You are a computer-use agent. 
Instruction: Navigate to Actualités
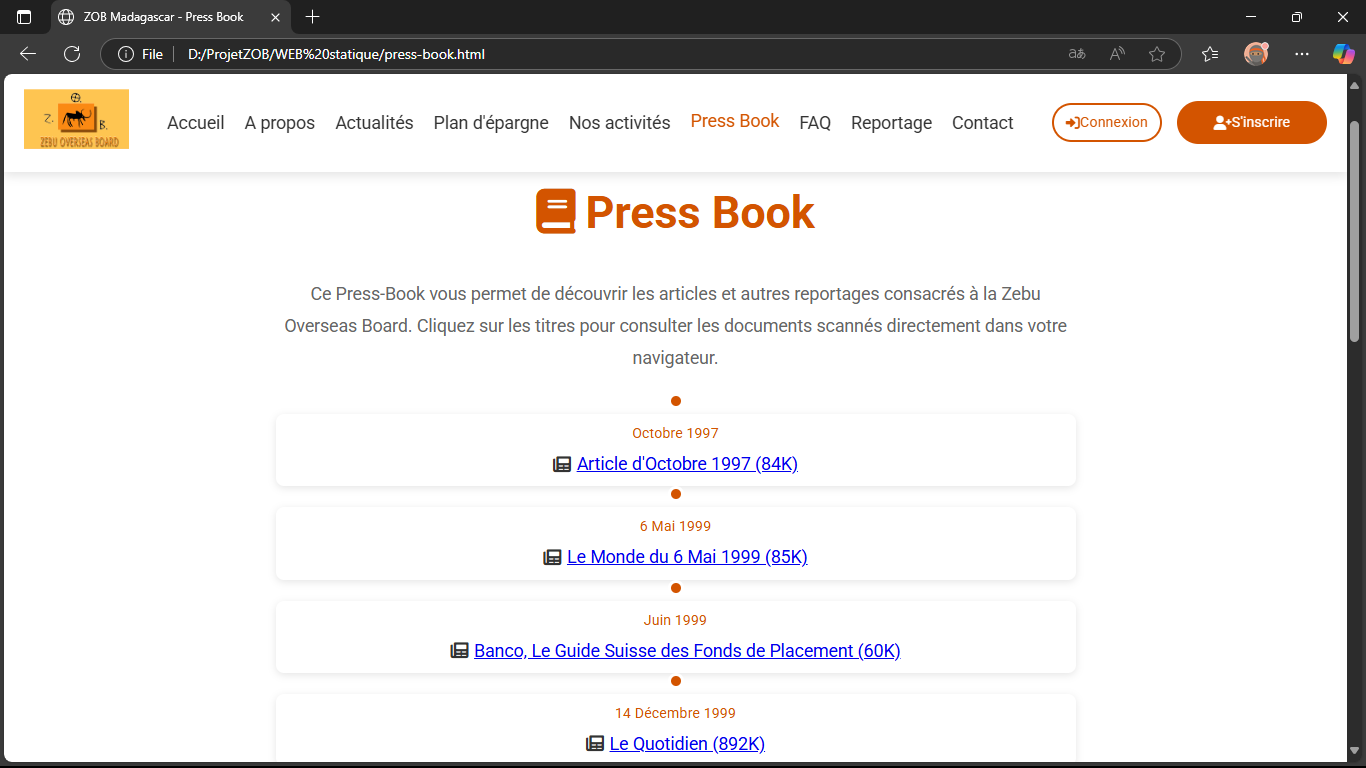coord(374,123)
